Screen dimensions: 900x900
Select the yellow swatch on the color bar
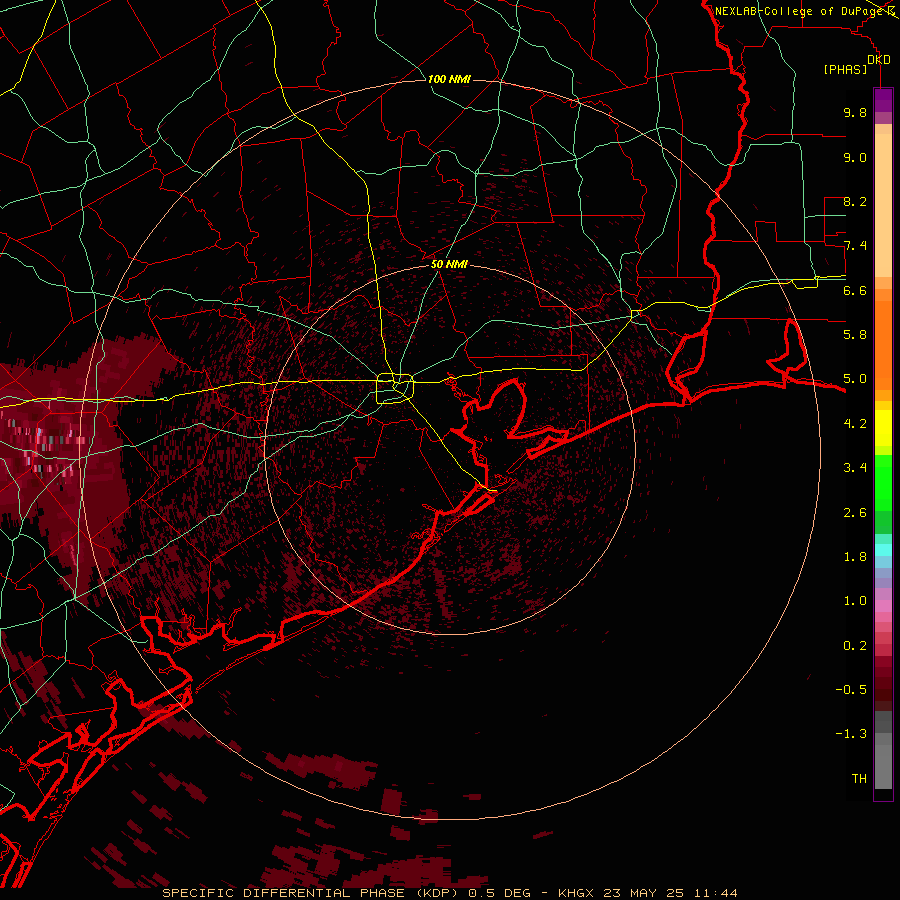tap(883, 428)
